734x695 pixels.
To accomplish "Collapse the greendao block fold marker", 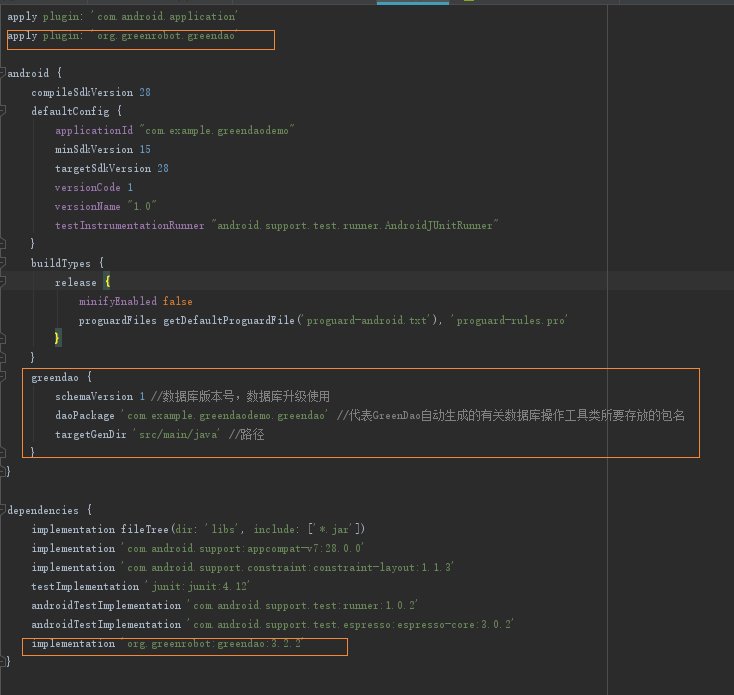I will 2,376.
